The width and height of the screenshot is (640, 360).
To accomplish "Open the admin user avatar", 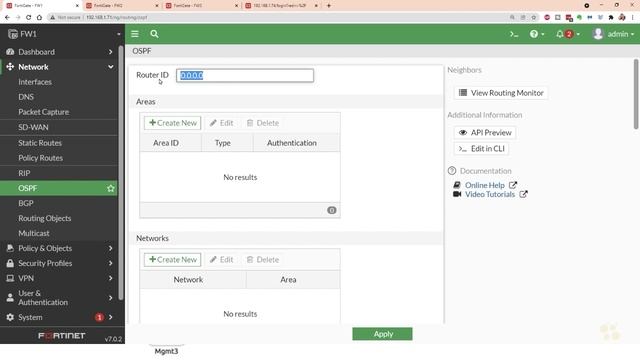I will [598, 34].
